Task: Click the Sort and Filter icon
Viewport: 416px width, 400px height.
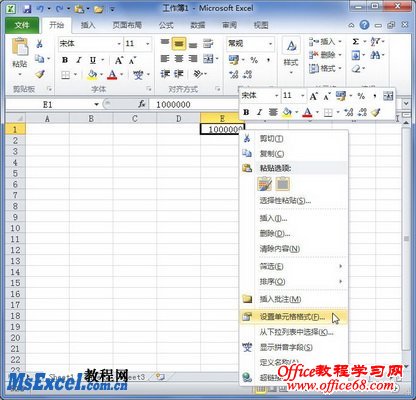Action: [376, 42]
